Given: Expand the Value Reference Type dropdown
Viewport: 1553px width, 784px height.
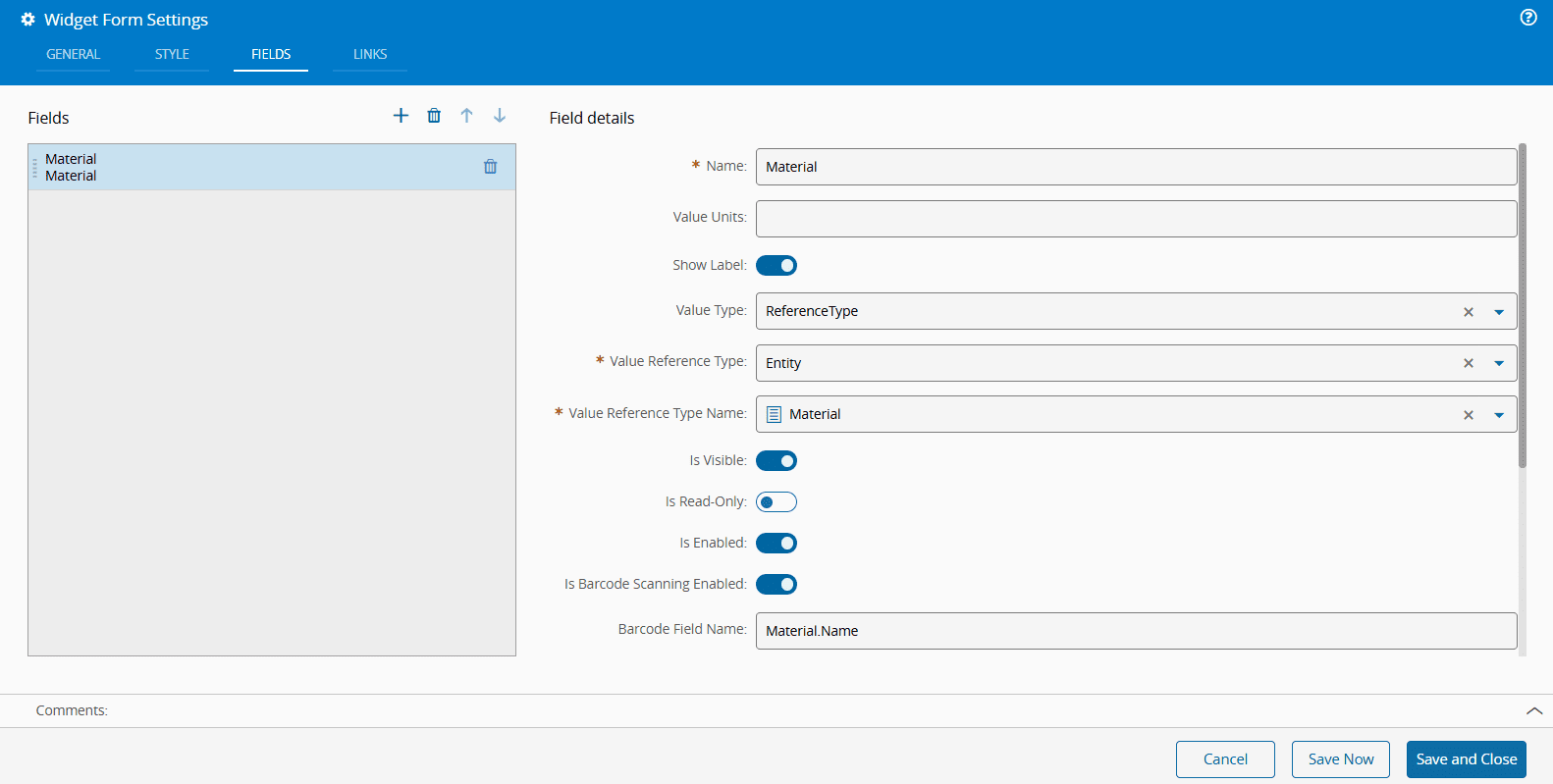Looking at the screenshot, I should pos(1499,363).
